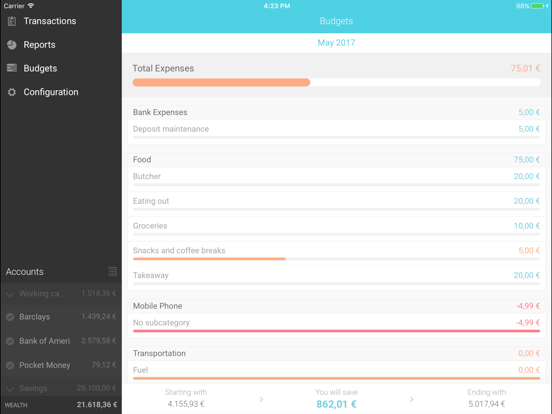Screen dimensions: 552x414
Task: Open Transactions clipboard icon
Action: [x=12, y=21]
